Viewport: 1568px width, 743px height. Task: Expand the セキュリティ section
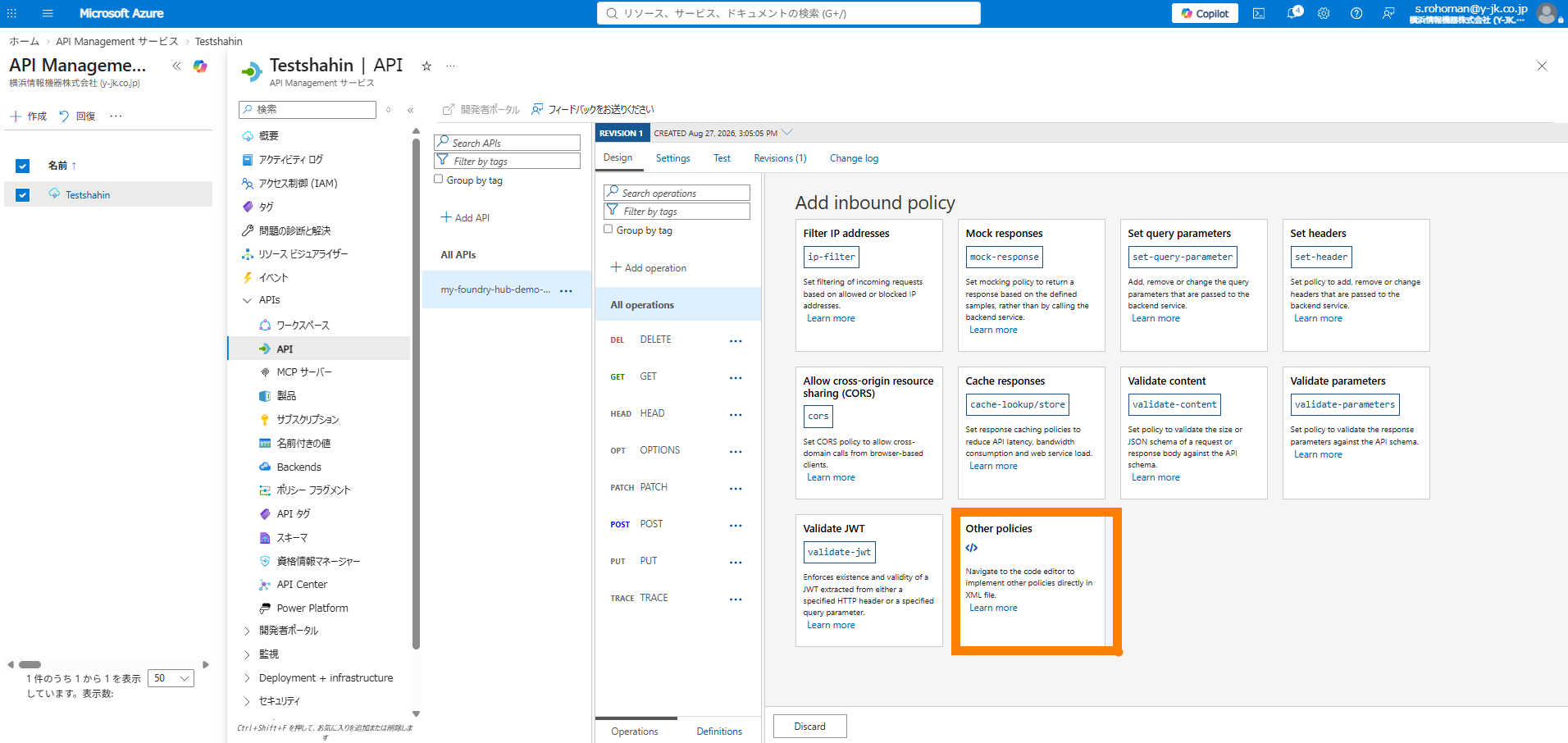[247, 701]
